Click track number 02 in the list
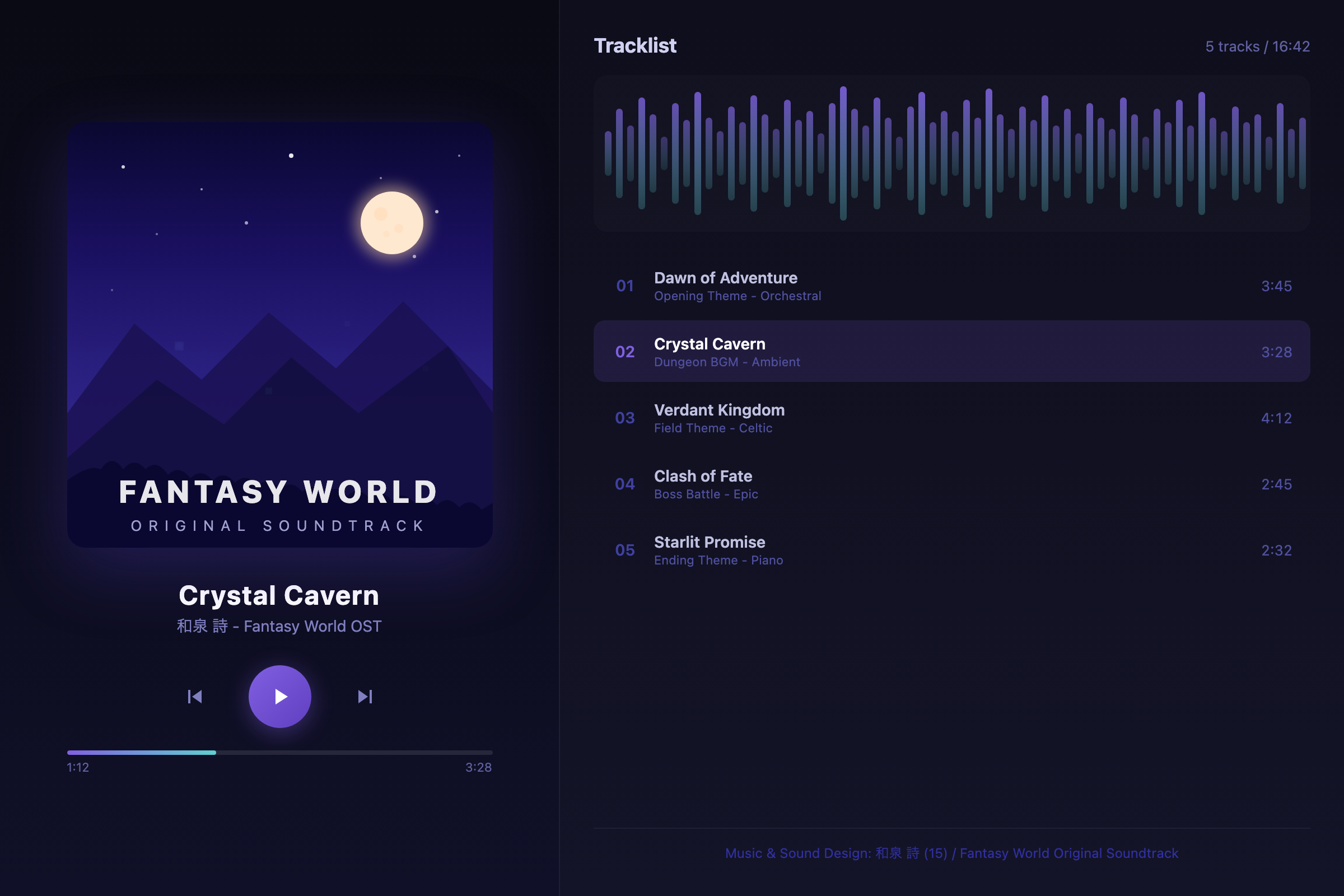 (624, 352)
